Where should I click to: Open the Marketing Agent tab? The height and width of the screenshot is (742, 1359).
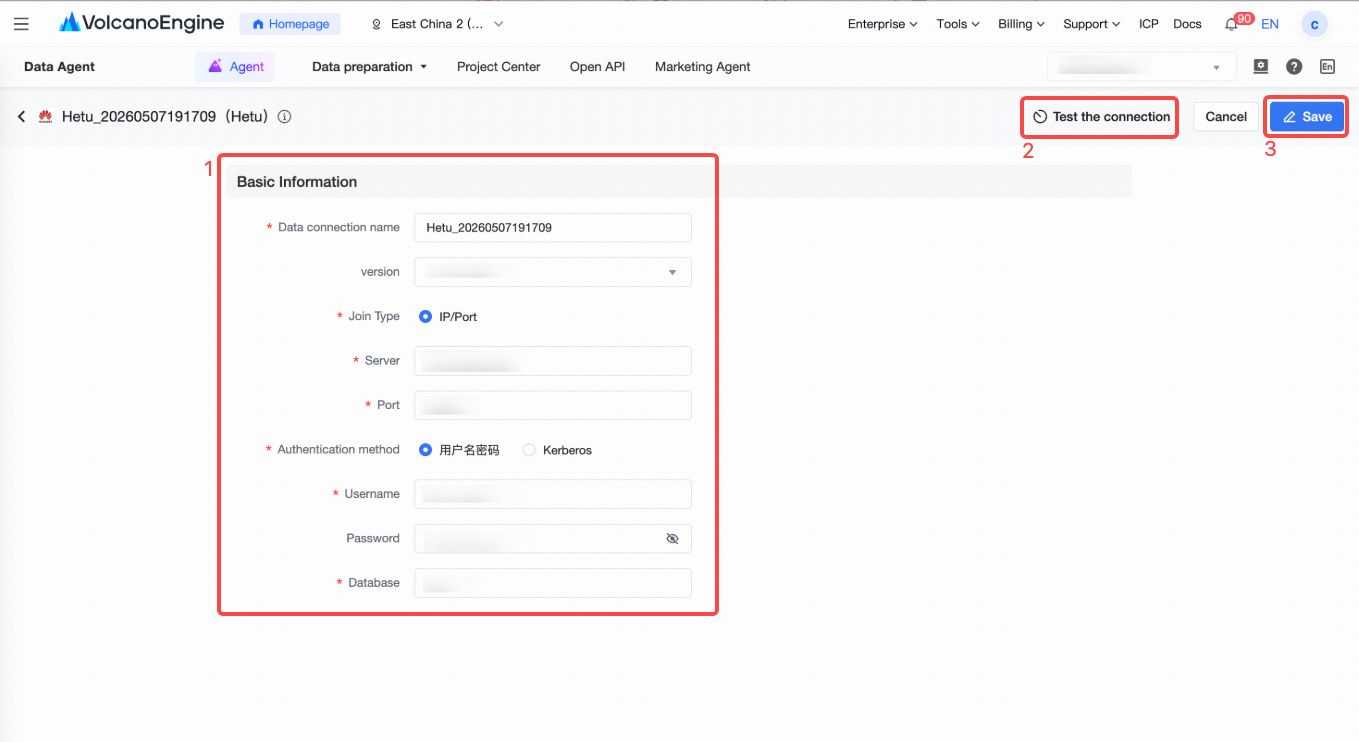[702, 67]
